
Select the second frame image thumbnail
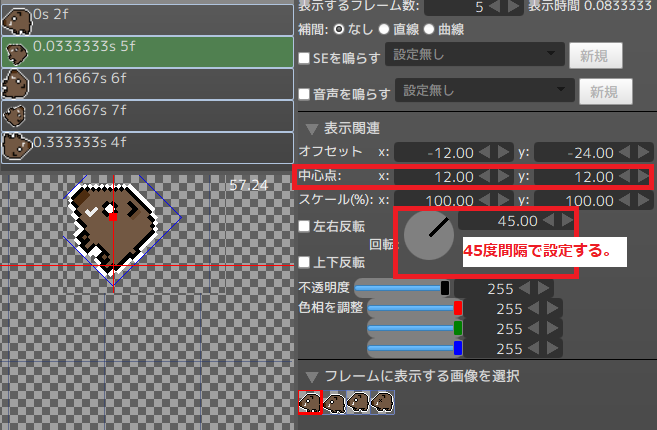334,402
